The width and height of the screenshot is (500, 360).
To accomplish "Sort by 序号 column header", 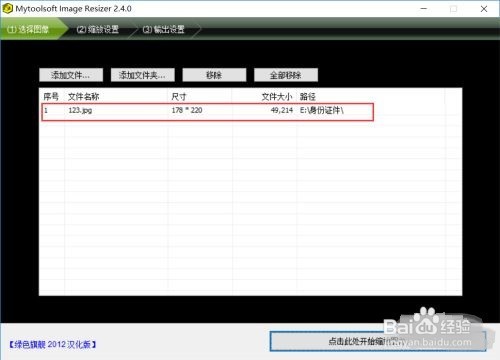I will pyautogui.click(x=51, y=97).
